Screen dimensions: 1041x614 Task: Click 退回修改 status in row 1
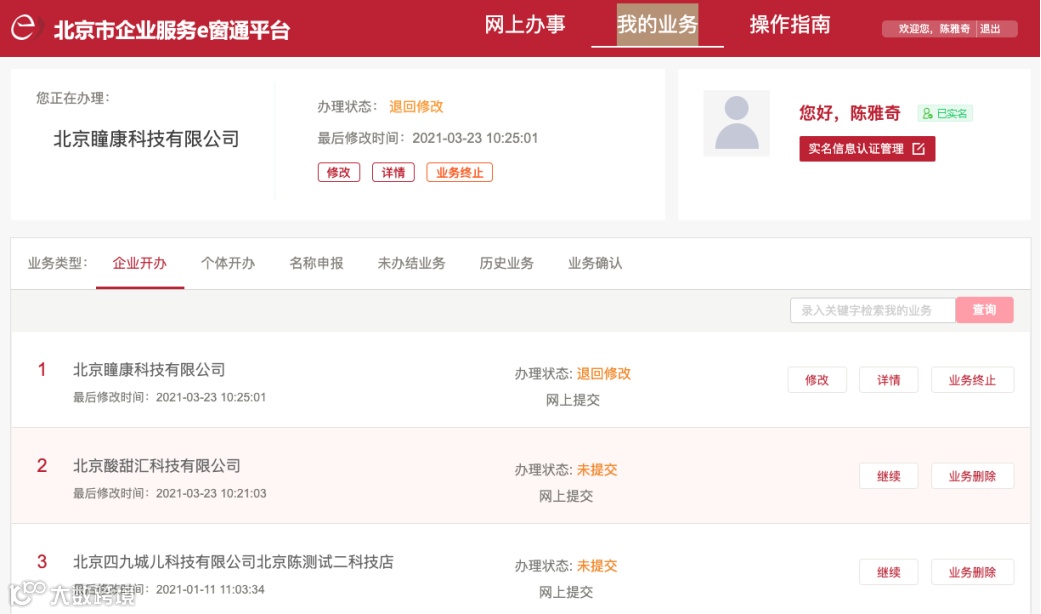click(x=603, y=374)
